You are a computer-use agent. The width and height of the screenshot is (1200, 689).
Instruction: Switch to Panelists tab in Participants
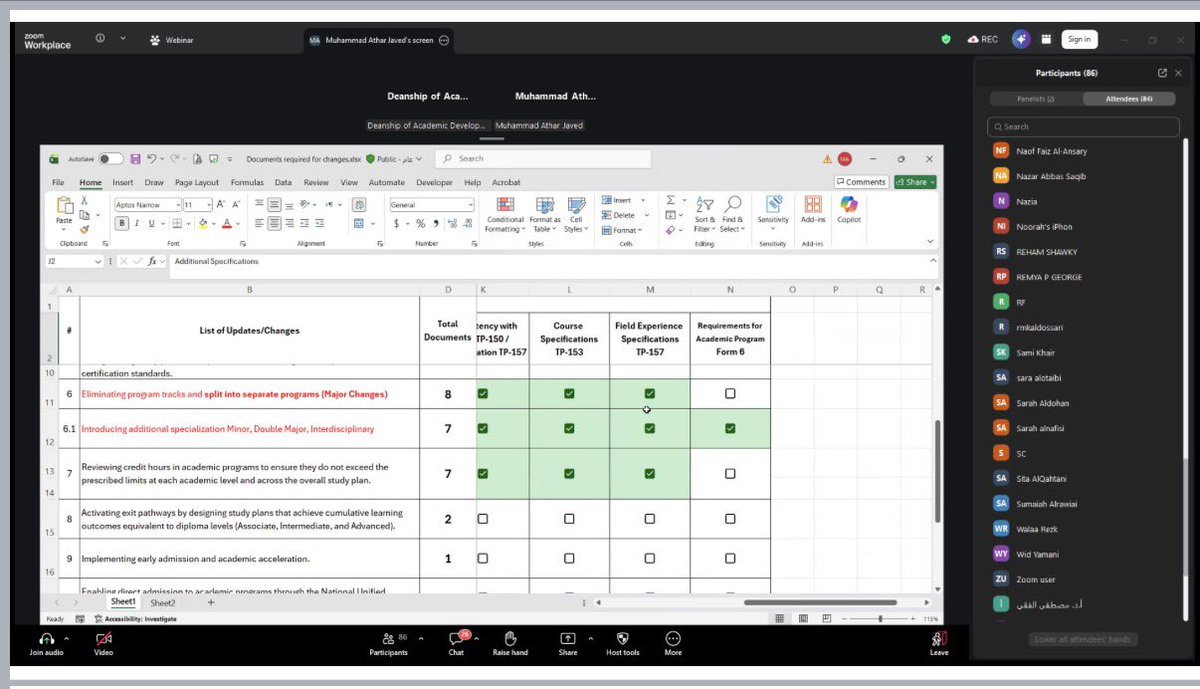(x=1036, y=98)
